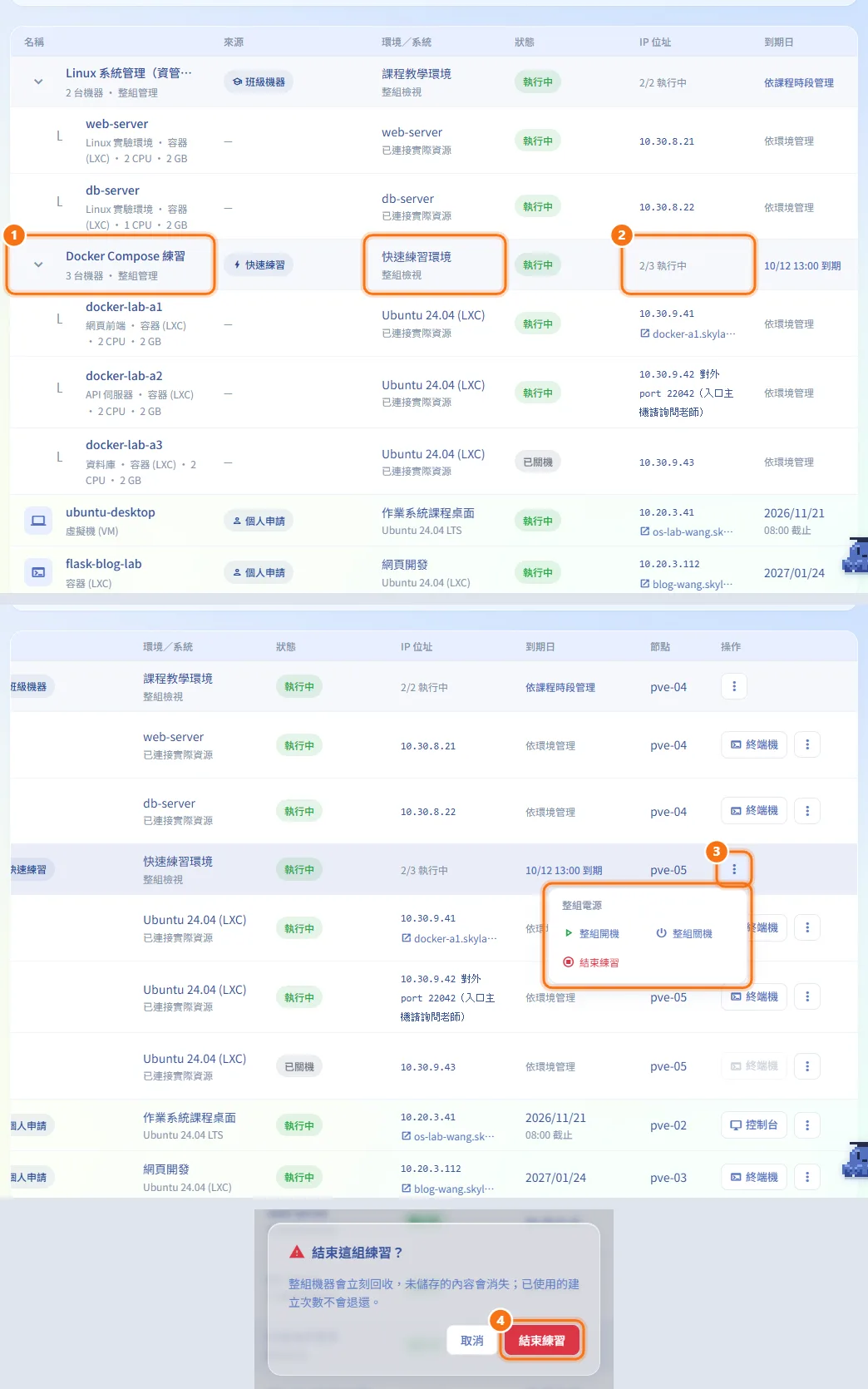868x1389 pixels.
Task: Click the ubuntu-desktop virtual machine monitor icon
Action: (x=38, y=521)
